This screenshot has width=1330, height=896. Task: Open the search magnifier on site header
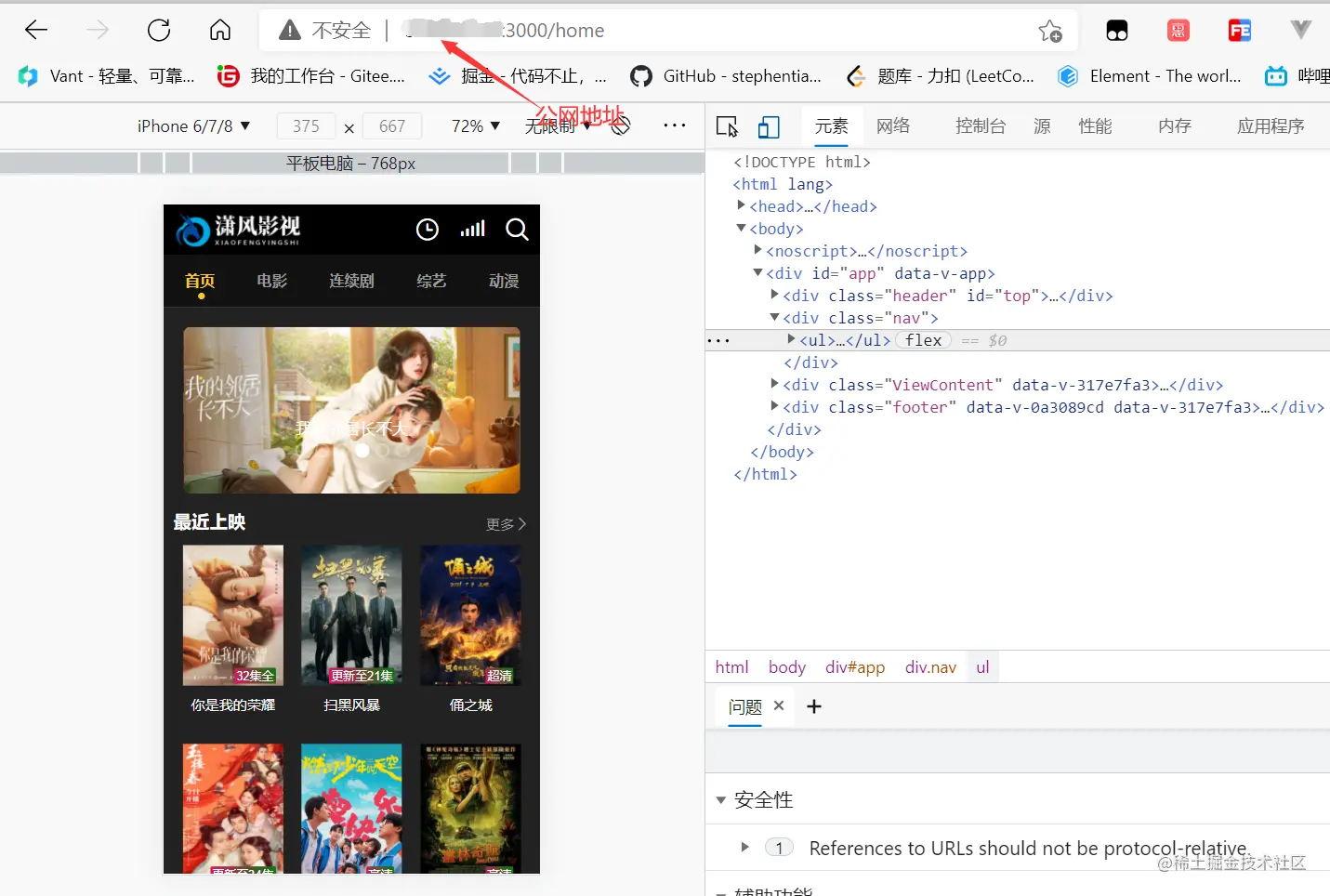click(x=517, y=230)
